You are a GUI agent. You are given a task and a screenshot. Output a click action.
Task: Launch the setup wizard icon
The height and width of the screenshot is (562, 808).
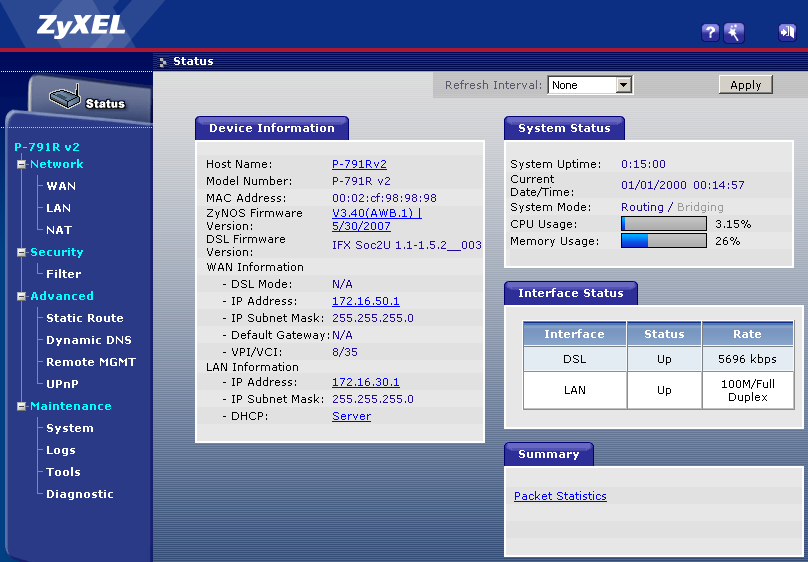[x=734, y=32]
